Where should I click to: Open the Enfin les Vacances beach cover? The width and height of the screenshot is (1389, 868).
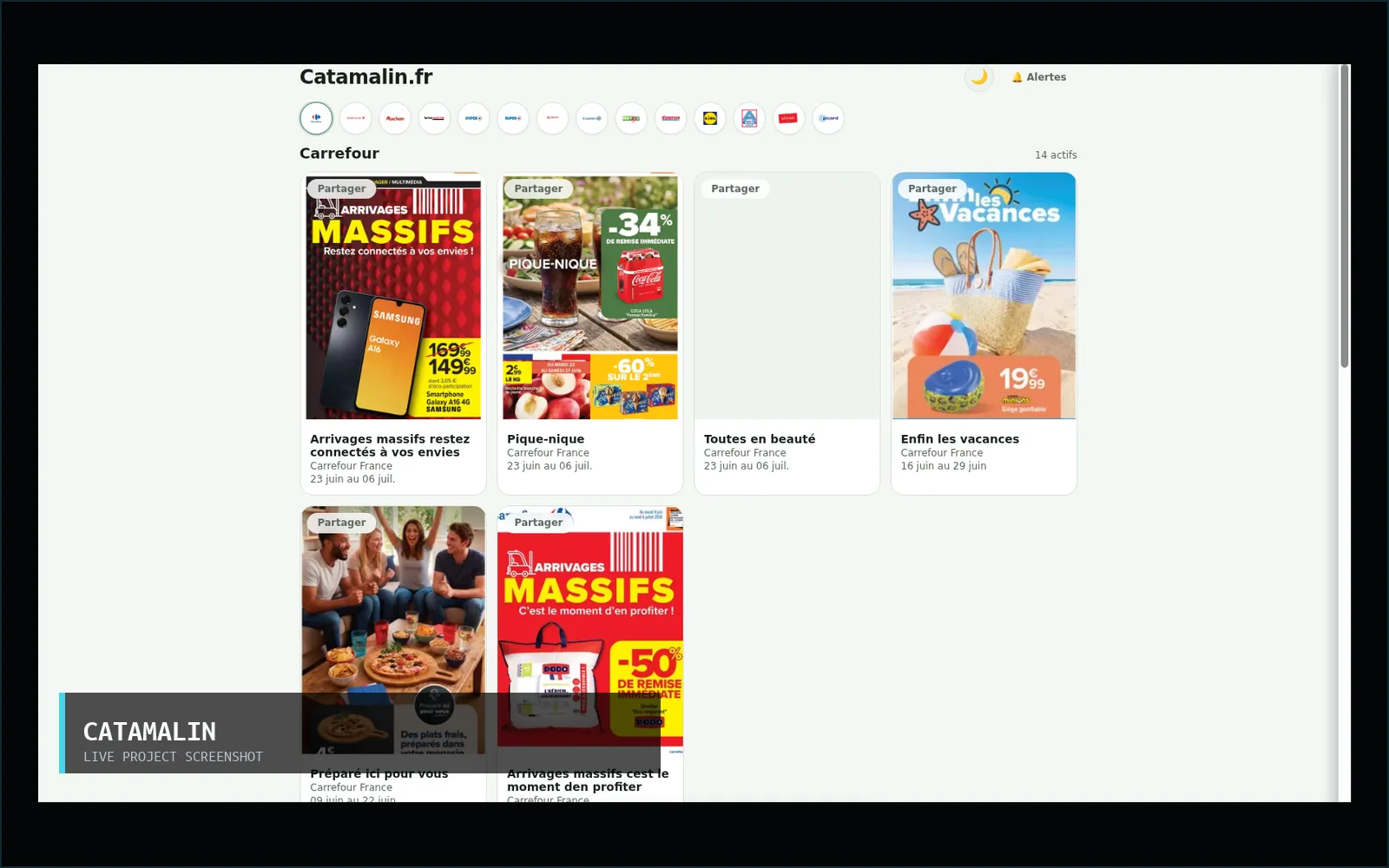coord(984,296)
